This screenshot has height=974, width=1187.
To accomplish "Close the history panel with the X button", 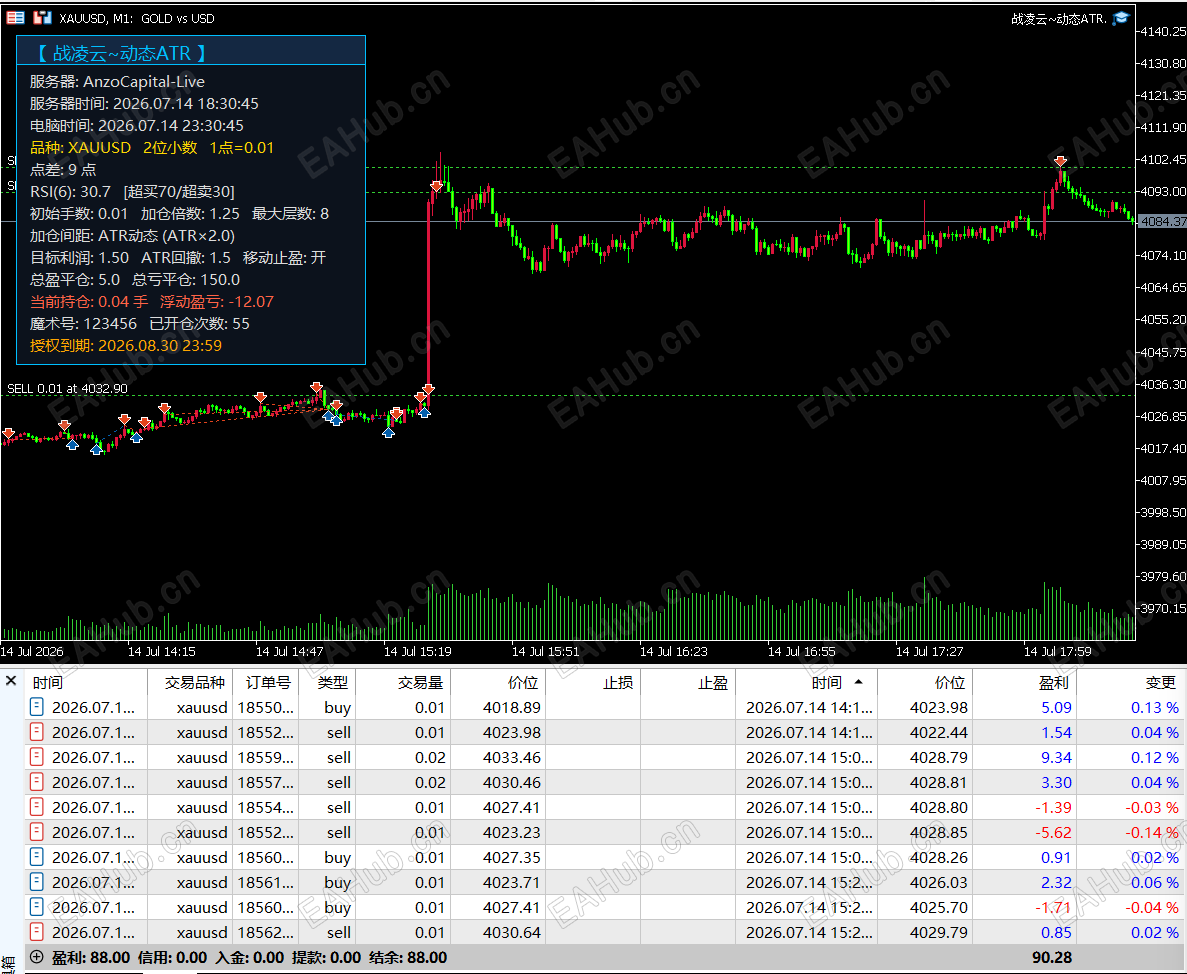I will point(11,681).
